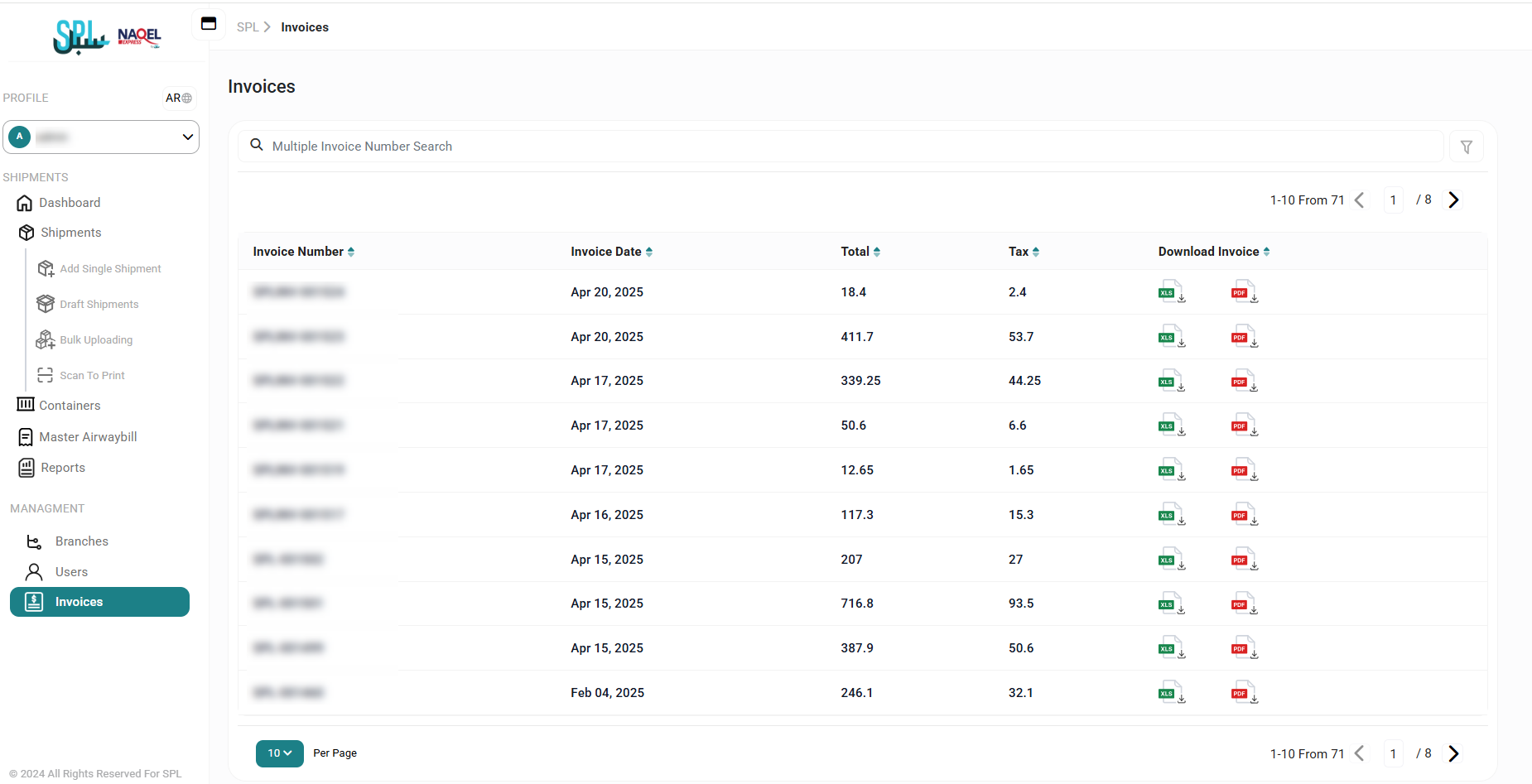Download XLS for the 18.4 total invoice
Screen dimensions: 1532x784
1171,292
